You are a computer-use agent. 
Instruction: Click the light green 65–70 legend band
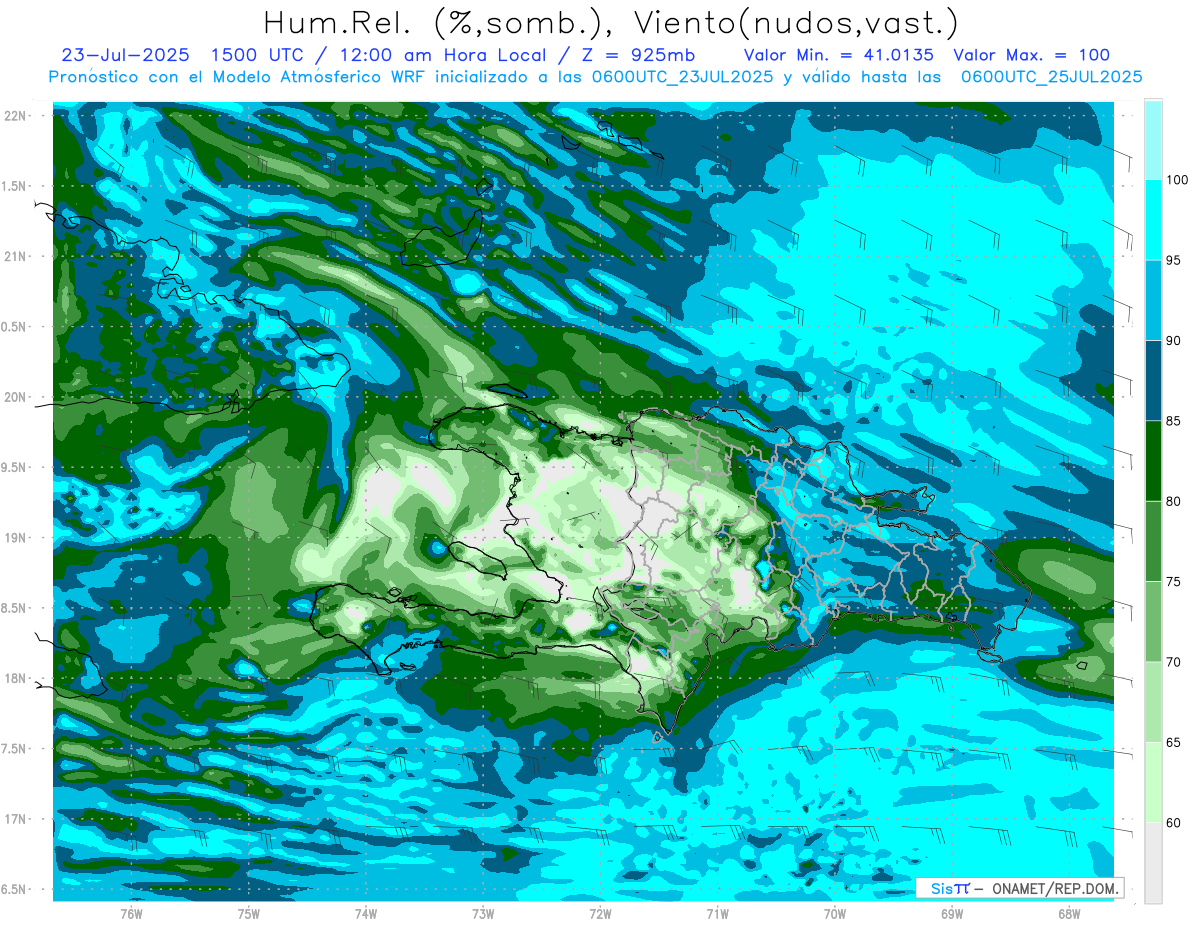click(1153, 702)
